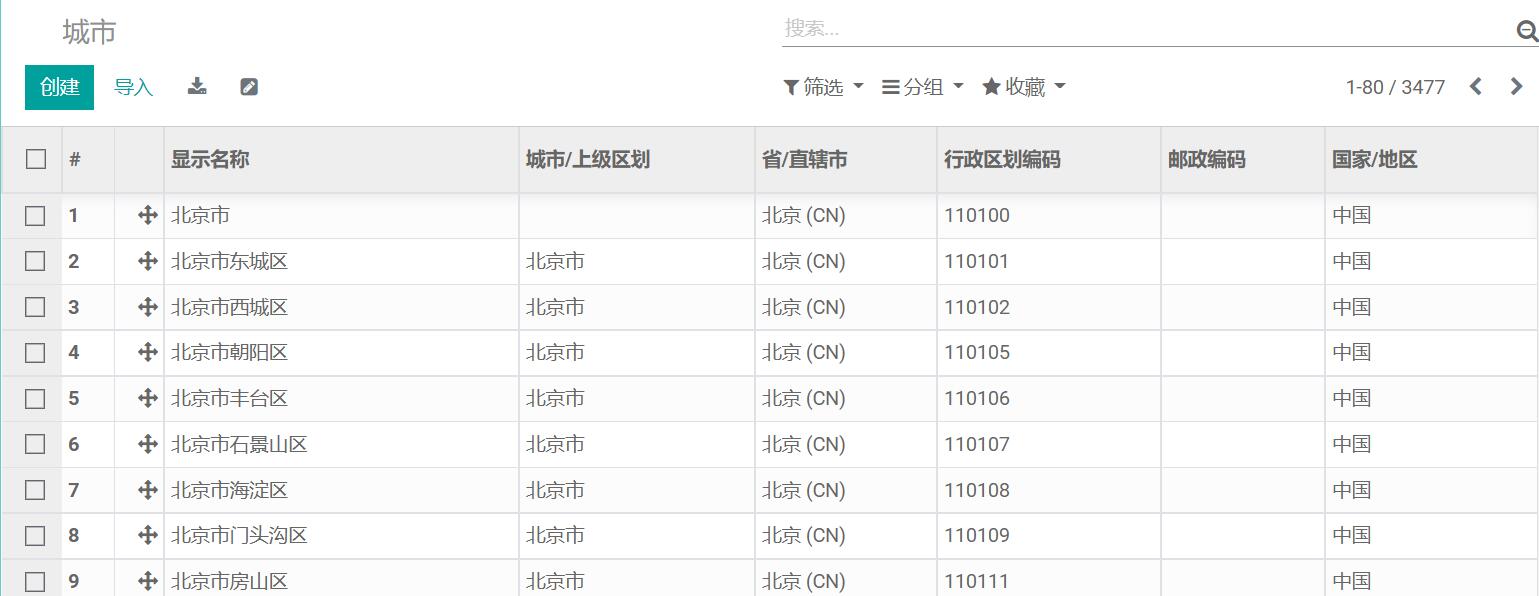Sort by 显示名称 column header
The width and height of the screenshot is (1539, 596).
pyautogui.click(x=210, y=159)
